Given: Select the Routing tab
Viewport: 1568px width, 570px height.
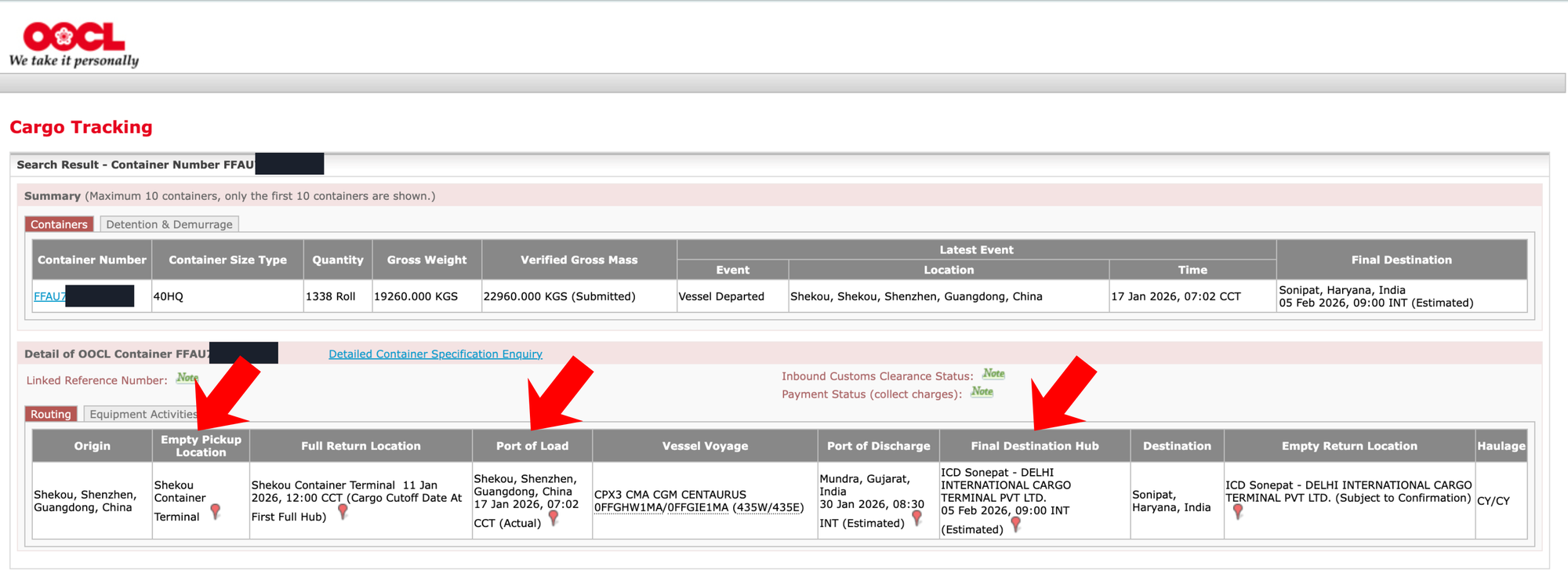Looking at the screenshot, I should pyautogui.click(x=51, y=414).
